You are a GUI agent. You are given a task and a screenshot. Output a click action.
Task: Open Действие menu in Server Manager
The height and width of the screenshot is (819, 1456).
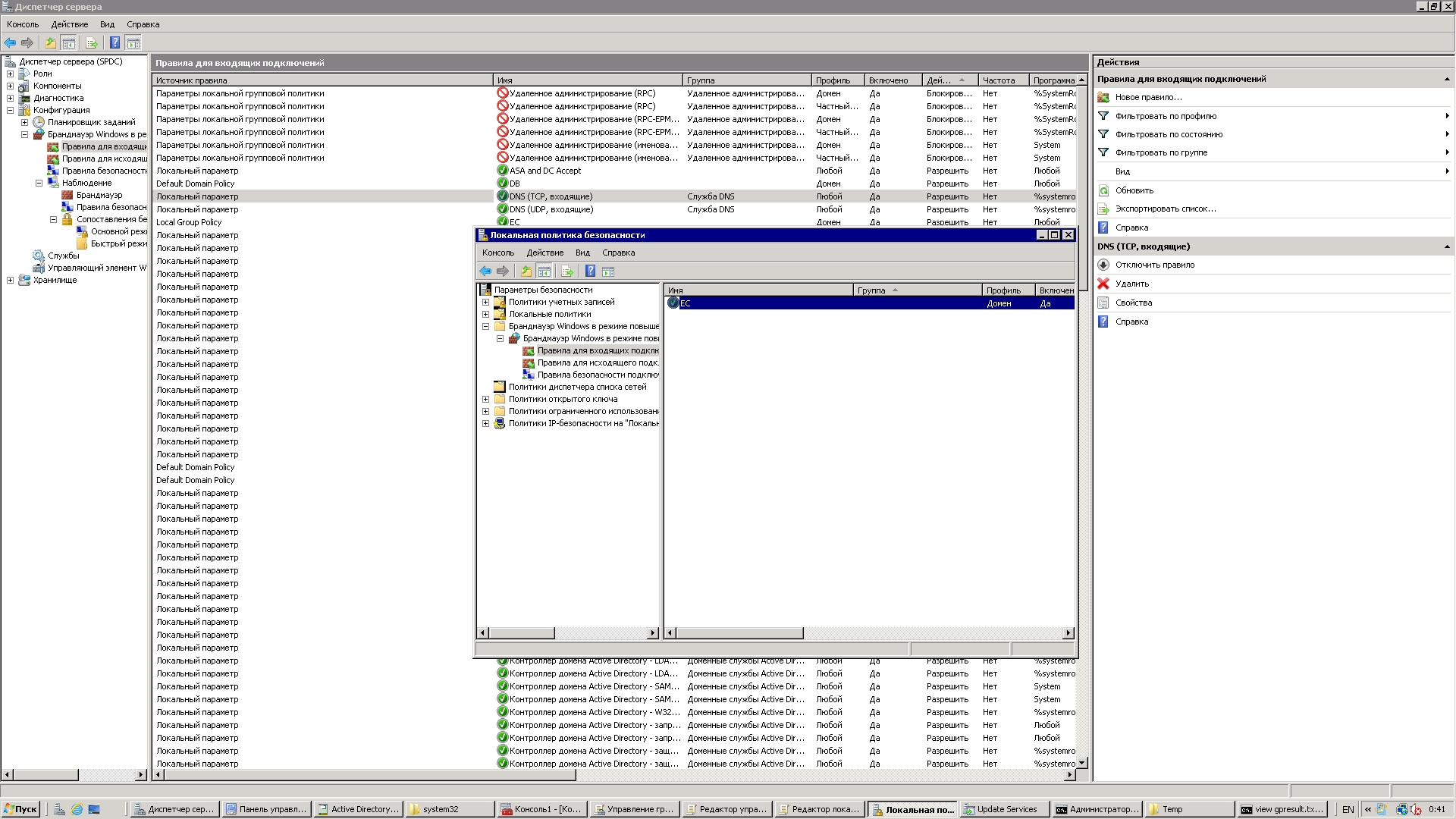70,24
